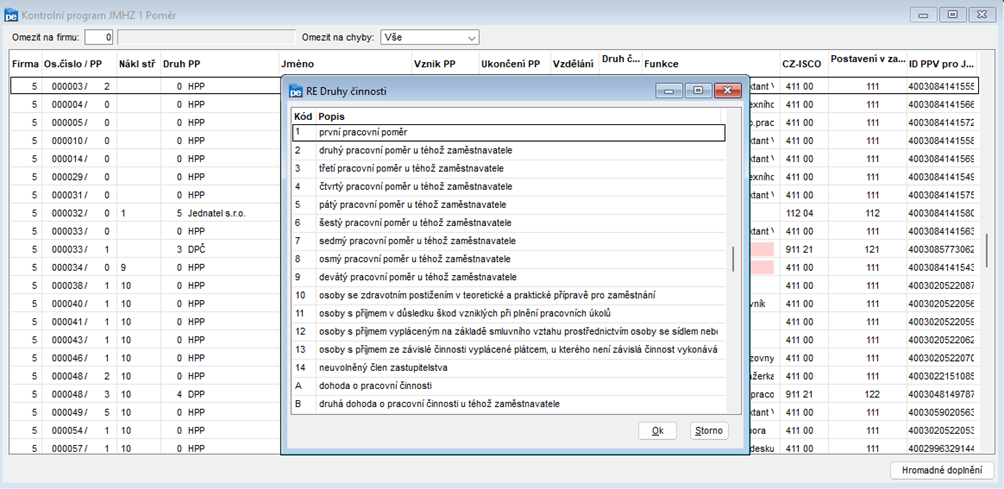The height and width of the screenshot is (489, 1004).
Task: Close the RE Druhy činnosti dialog
Action: pyautogui.click(x=726, y=90)
